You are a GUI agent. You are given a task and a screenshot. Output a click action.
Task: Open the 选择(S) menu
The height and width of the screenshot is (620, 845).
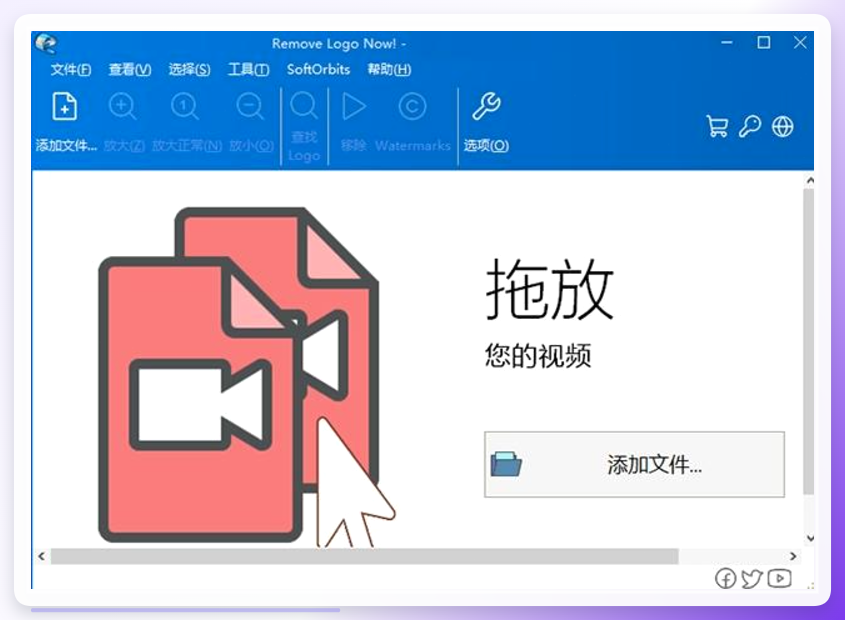[189, 70]
